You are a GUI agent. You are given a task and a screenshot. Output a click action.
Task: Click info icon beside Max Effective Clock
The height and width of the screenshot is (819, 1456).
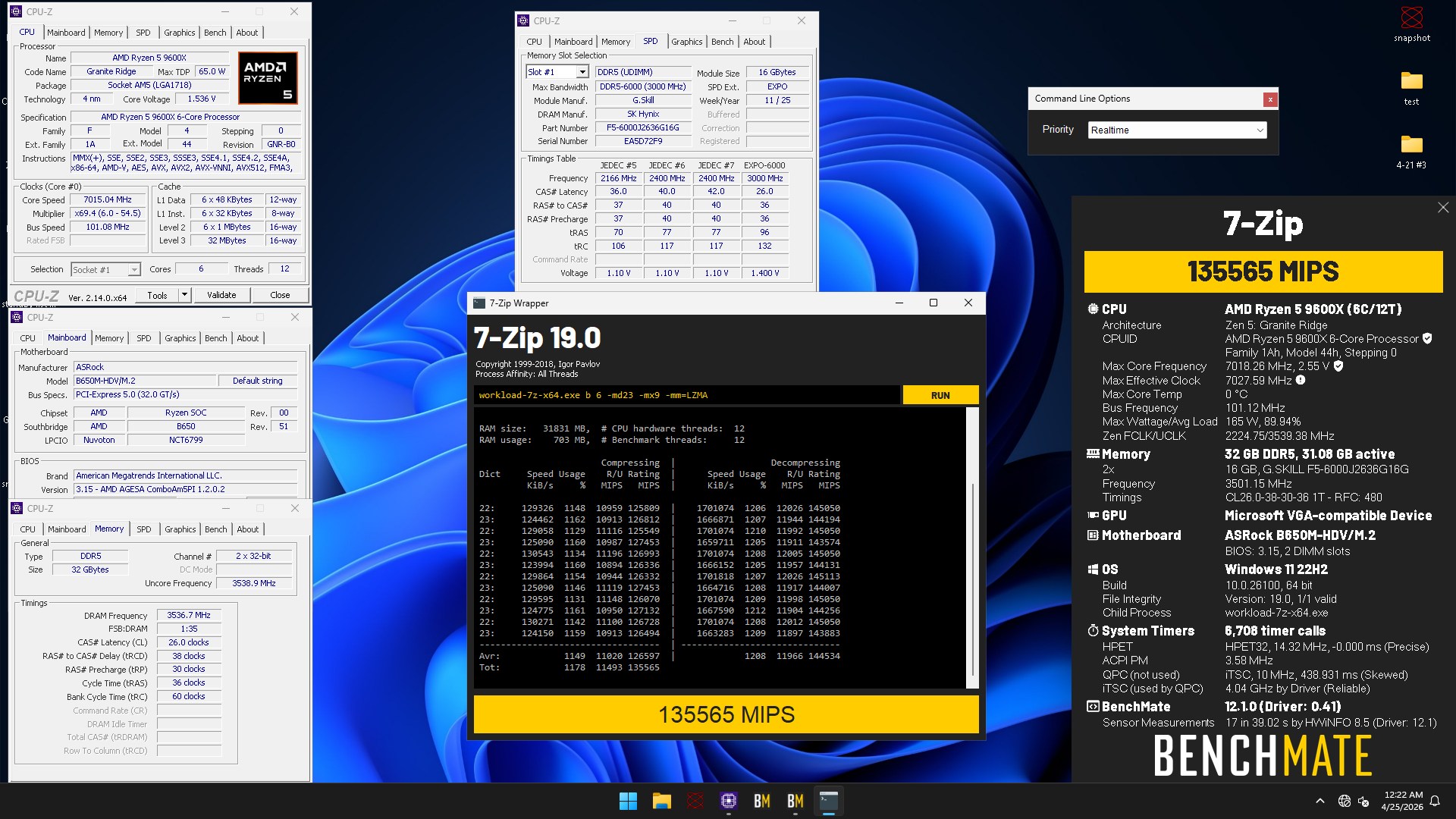tap(1301, 380)
